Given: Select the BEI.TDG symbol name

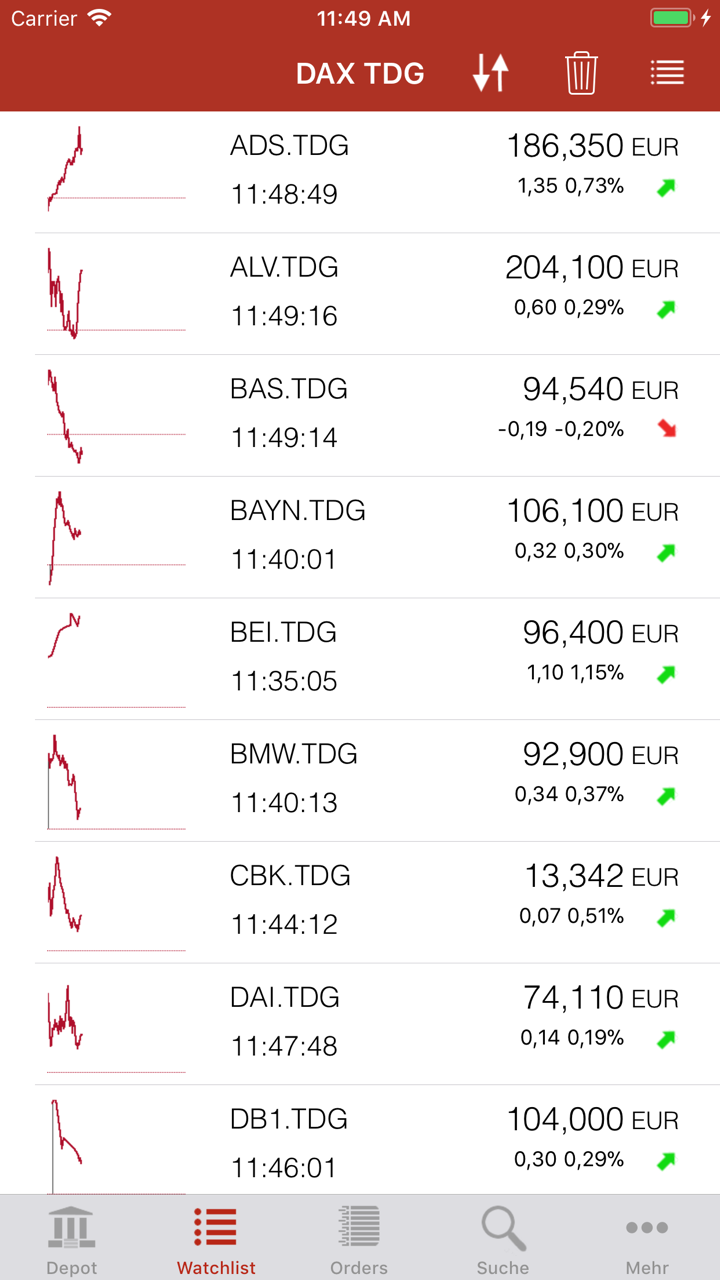Looking at the screenshot, I should pos(283,632).
